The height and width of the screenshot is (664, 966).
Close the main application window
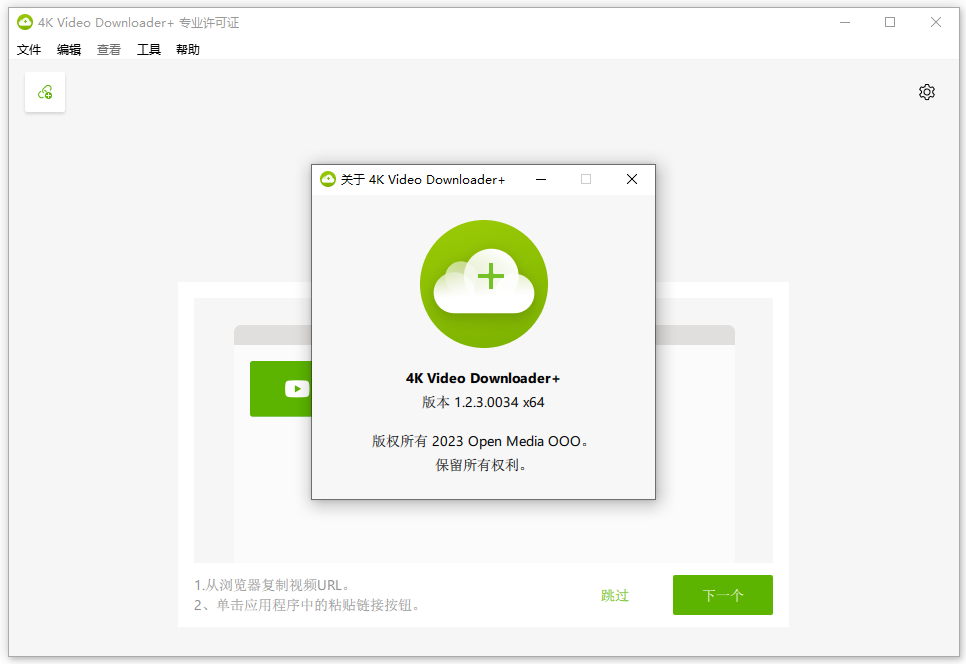[x=935, y=22]
